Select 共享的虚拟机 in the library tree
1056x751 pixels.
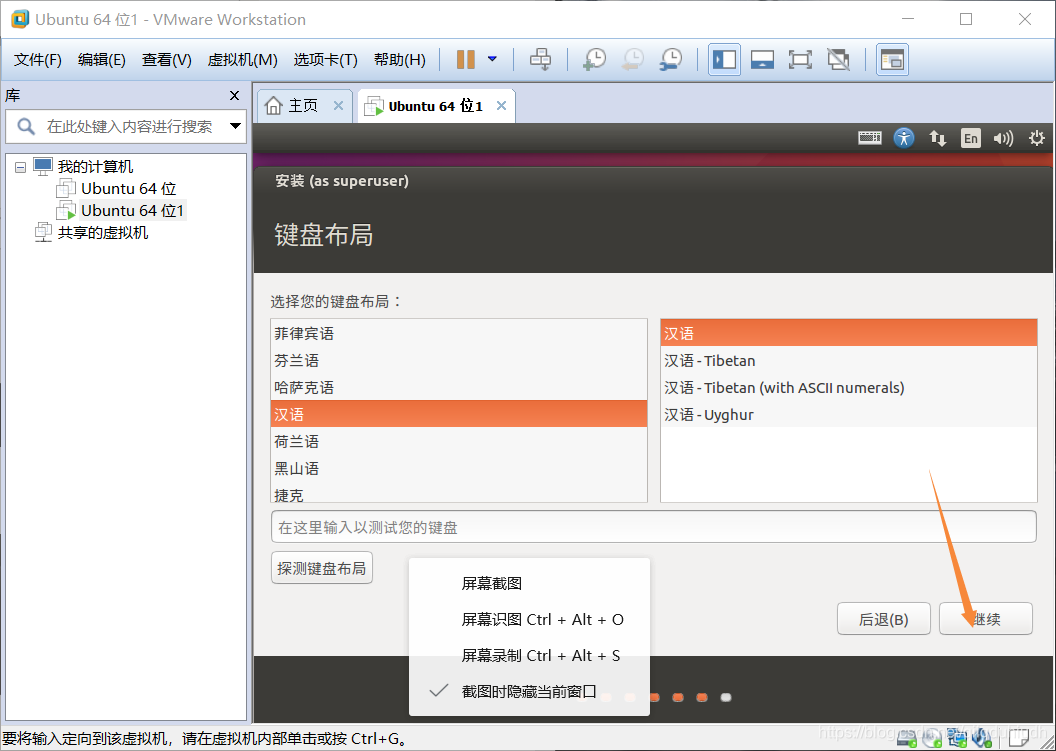pos(102,233)
